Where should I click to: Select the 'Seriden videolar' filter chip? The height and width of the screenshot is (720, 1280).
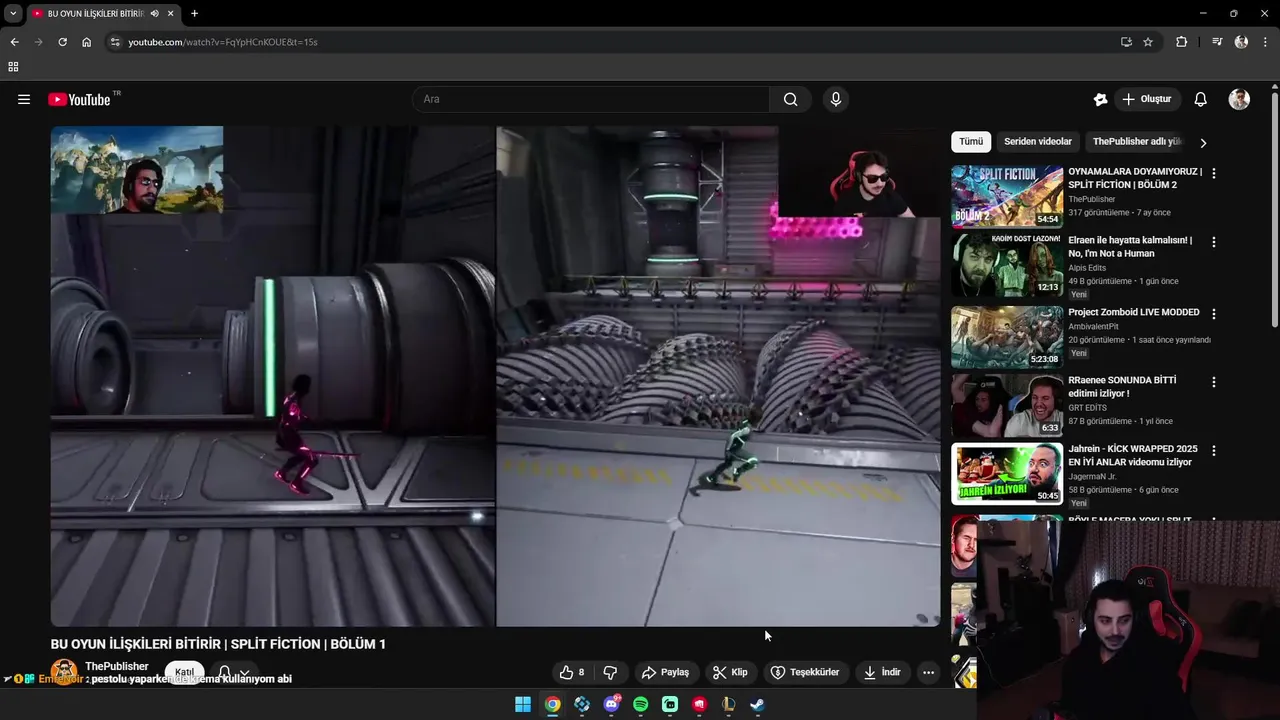click(1038, 142)
